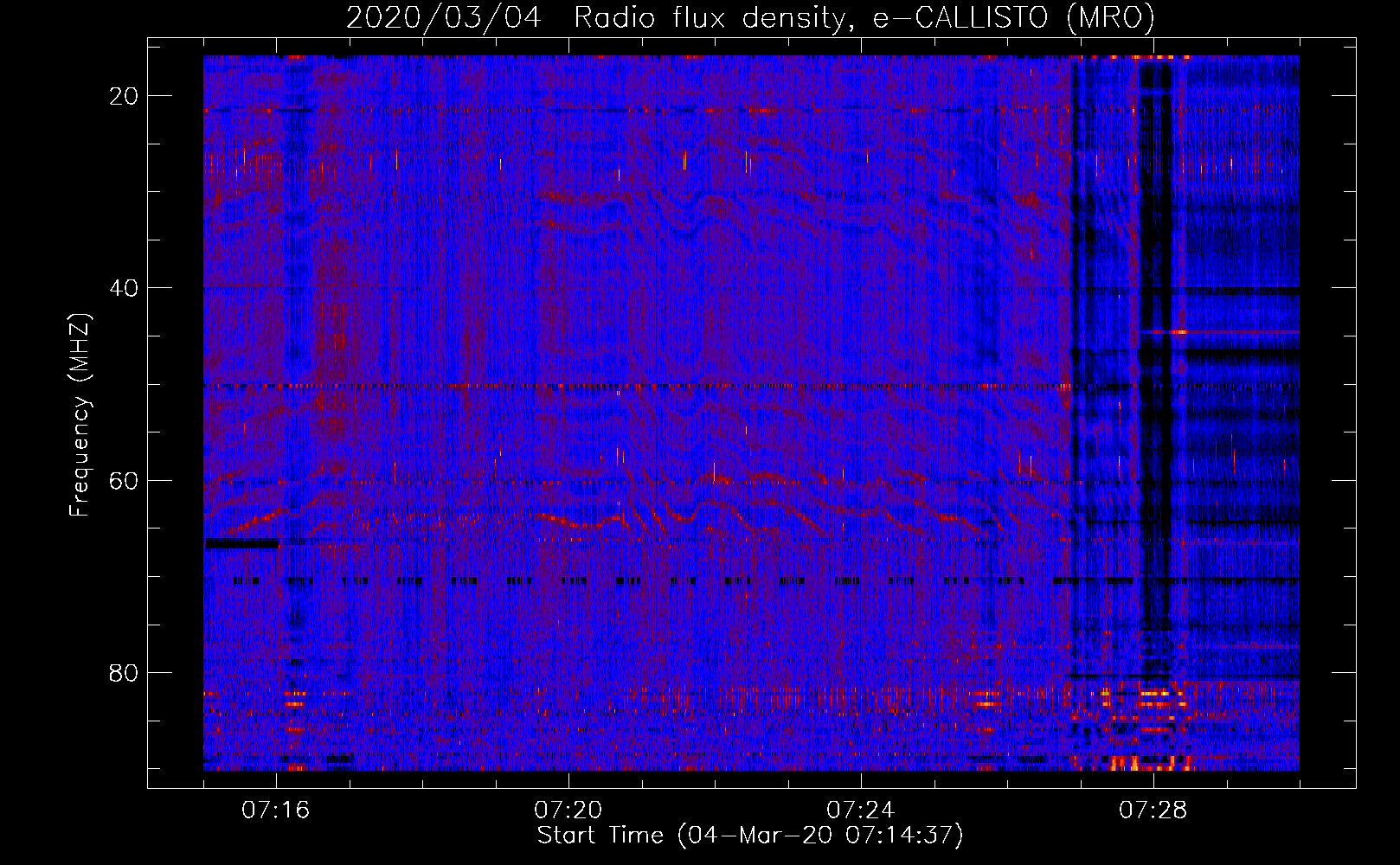
Task: Click the 80 frequency tick label
Action: (124, 672)
